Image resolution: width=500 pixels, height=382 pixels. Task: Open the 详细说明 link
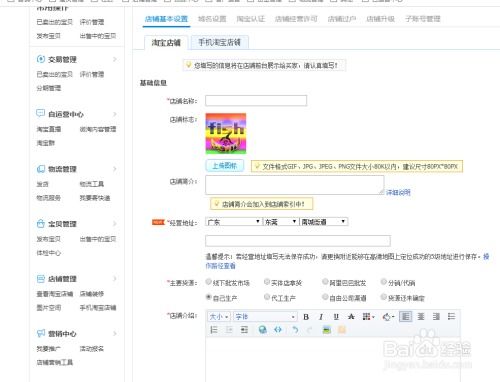tap(398, 192)
